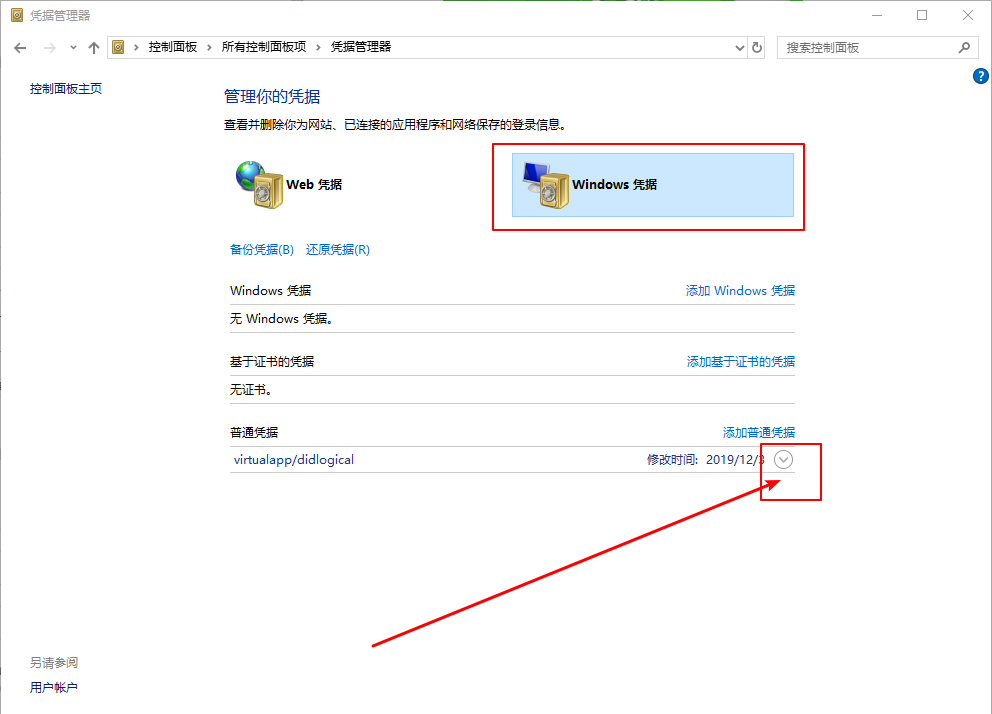992x714 pixels.
Task: Click the up arrow to go up
Action: click(93, 47)
